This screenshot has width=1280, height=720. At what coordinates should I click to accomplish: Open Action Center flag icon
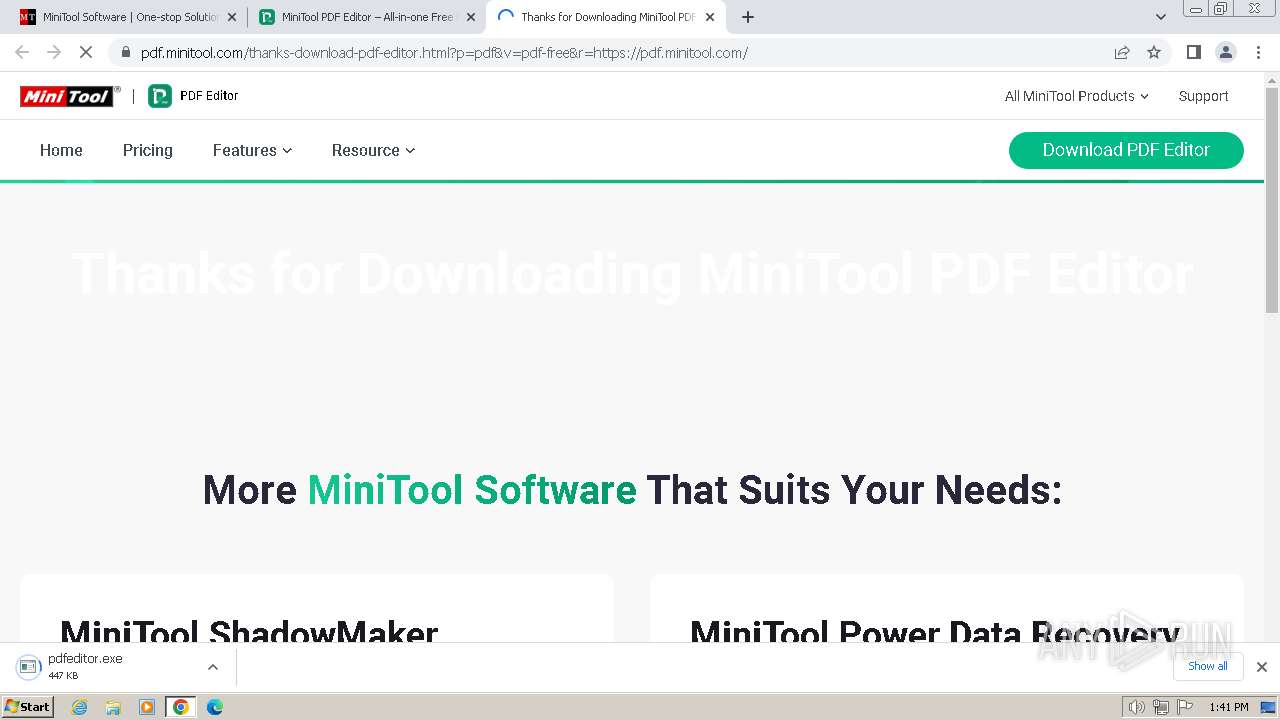tap(1184, 707)
